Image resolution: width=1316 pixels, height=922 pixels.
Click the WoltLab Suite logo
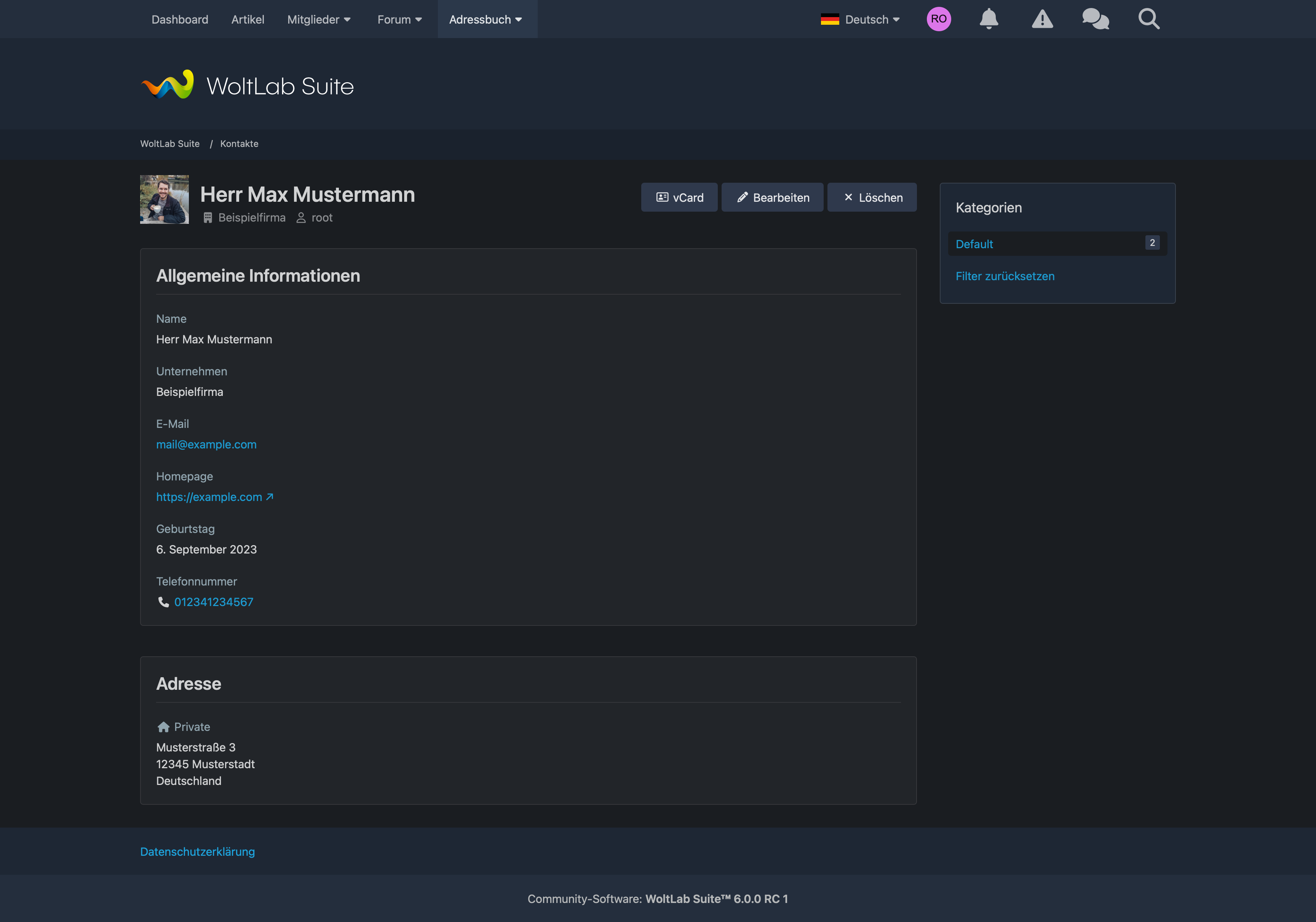[x=247, y=85]
